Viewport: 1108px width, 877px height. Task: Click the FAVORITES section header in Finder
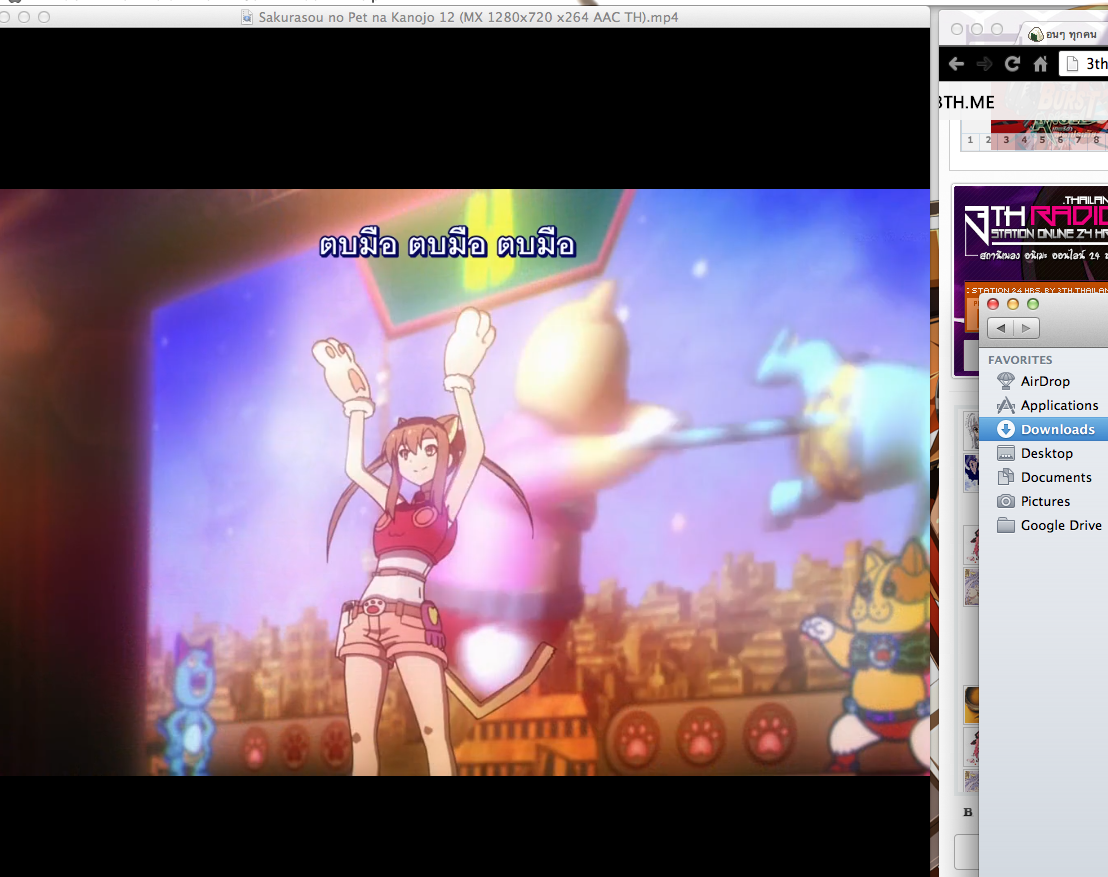1020,360
